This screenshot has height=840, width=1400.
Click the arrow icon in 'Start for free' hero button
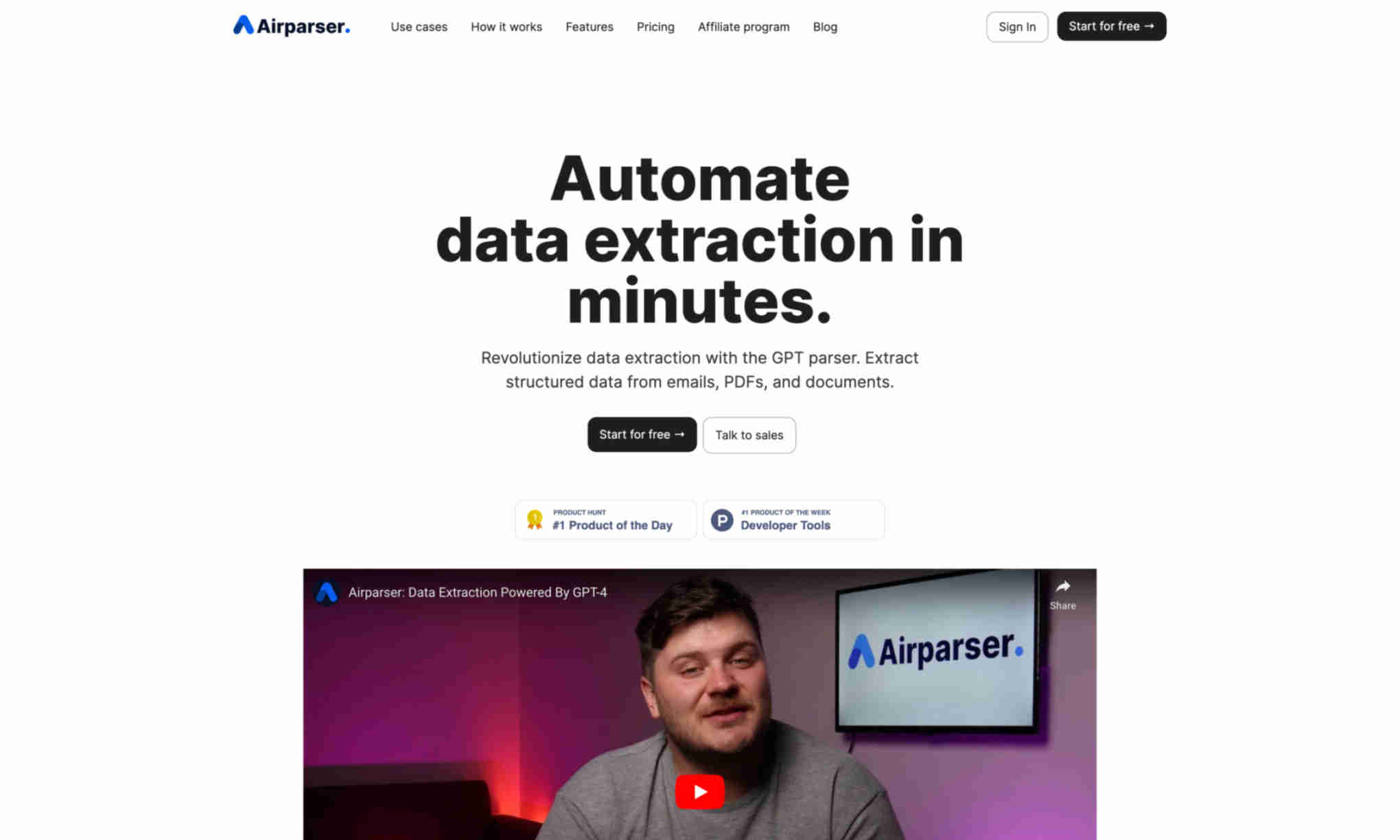[680, 434]
